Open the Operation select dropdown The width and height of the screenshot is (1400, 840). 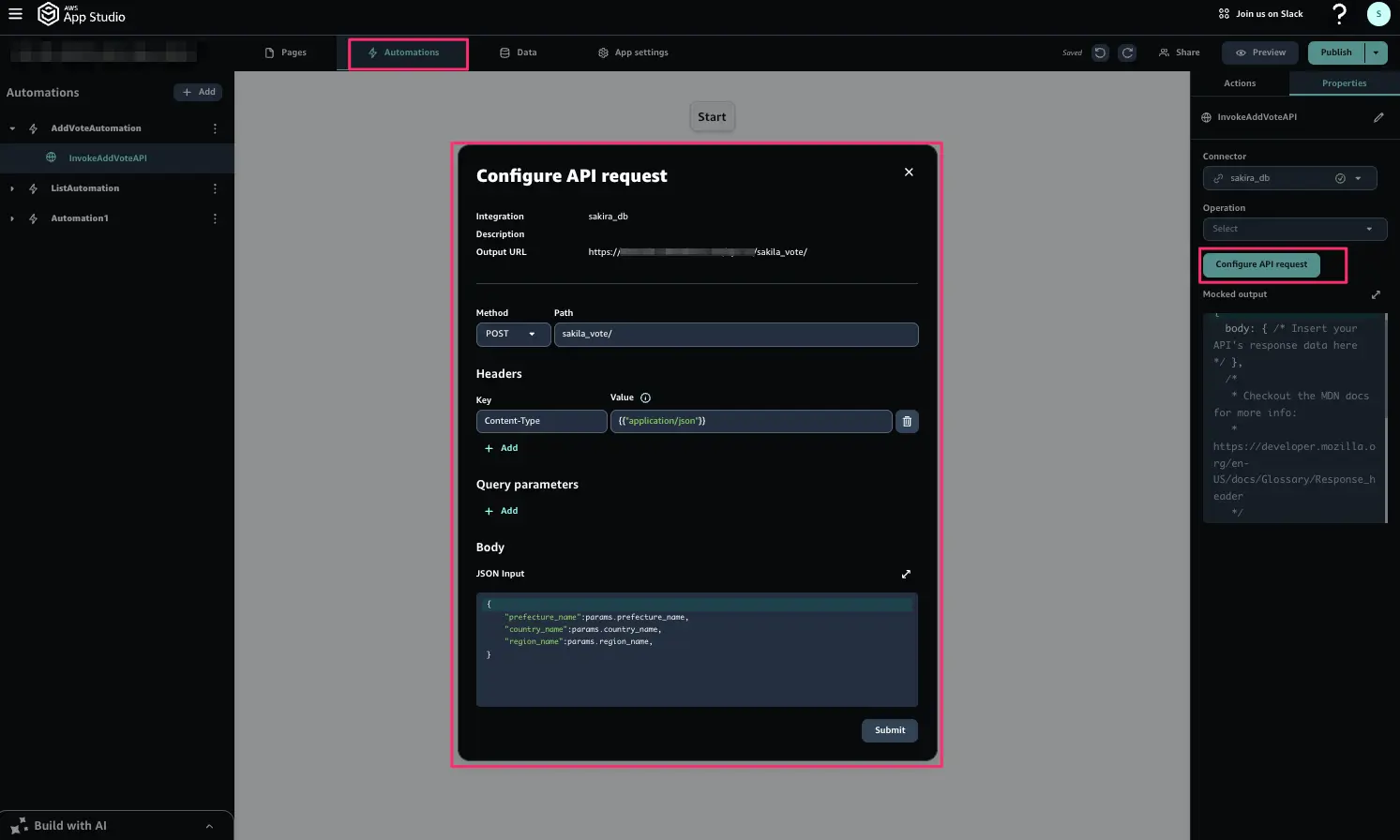[1294, 229]
